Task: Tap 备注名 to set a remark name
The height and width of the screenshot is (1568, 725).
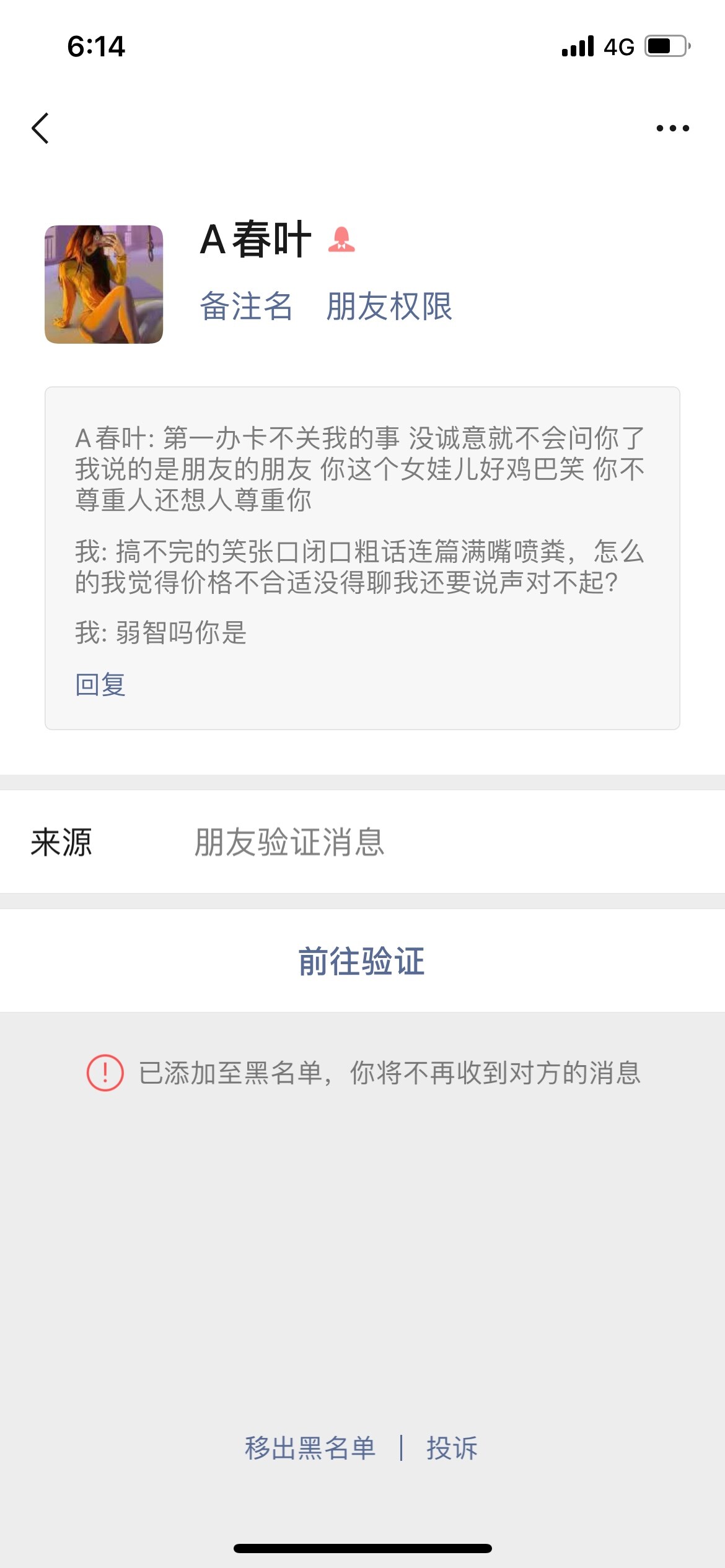Action: (246, 306)
